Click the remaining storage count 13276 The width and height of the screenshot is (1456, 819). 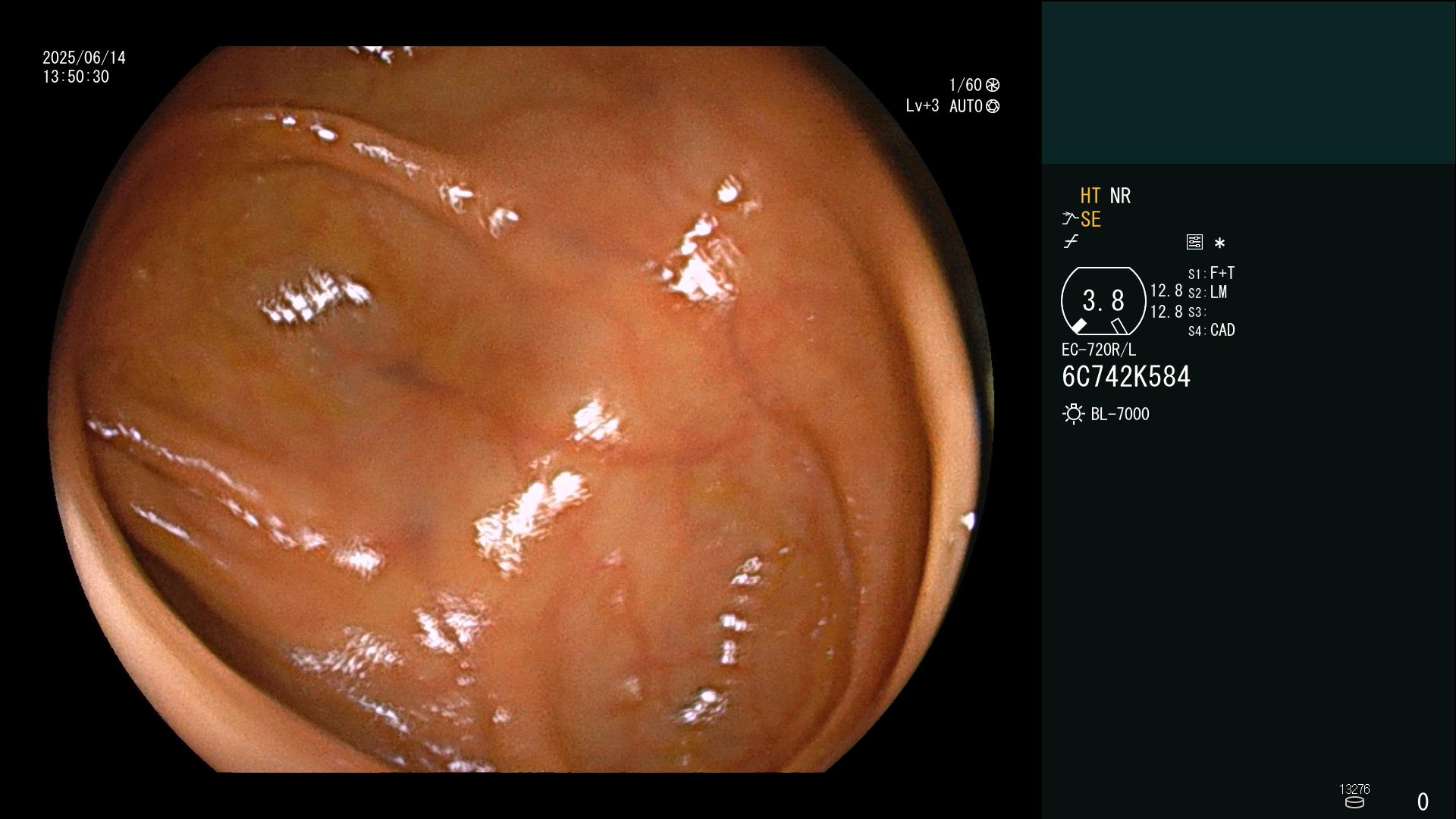click(x=1354, y=789)
